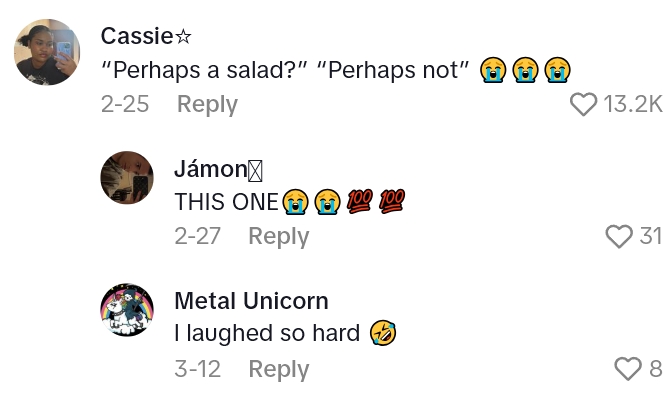
Task: Open Jámon's profile avatar
Action: pos(127,178)
